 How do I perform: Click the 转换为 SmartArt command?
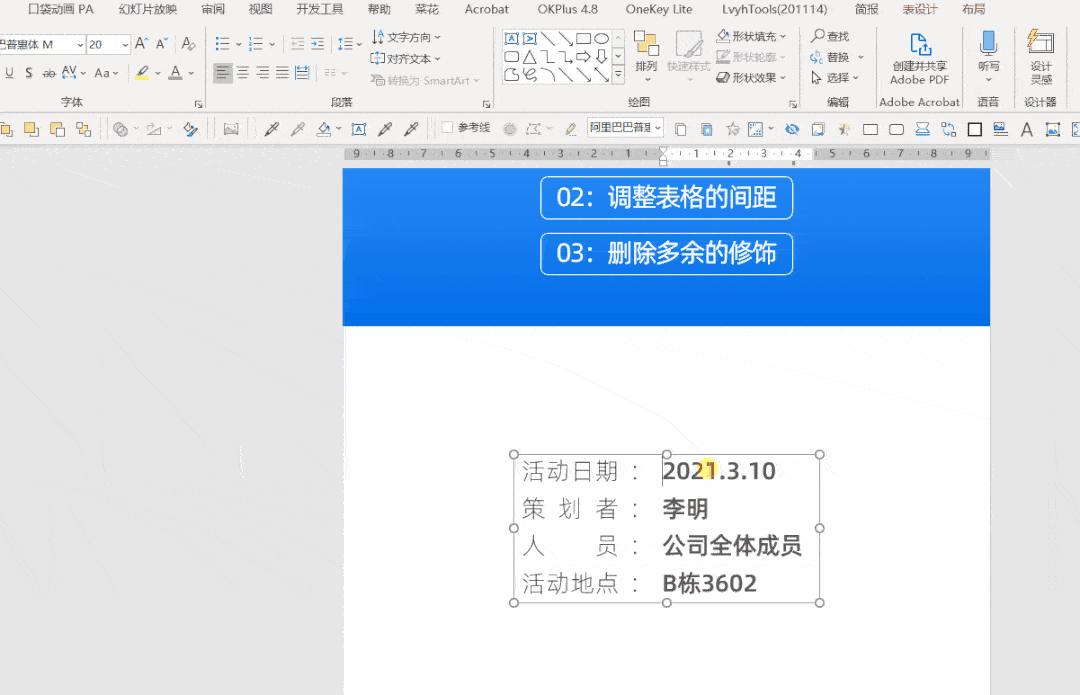click(x=426, y=80)
